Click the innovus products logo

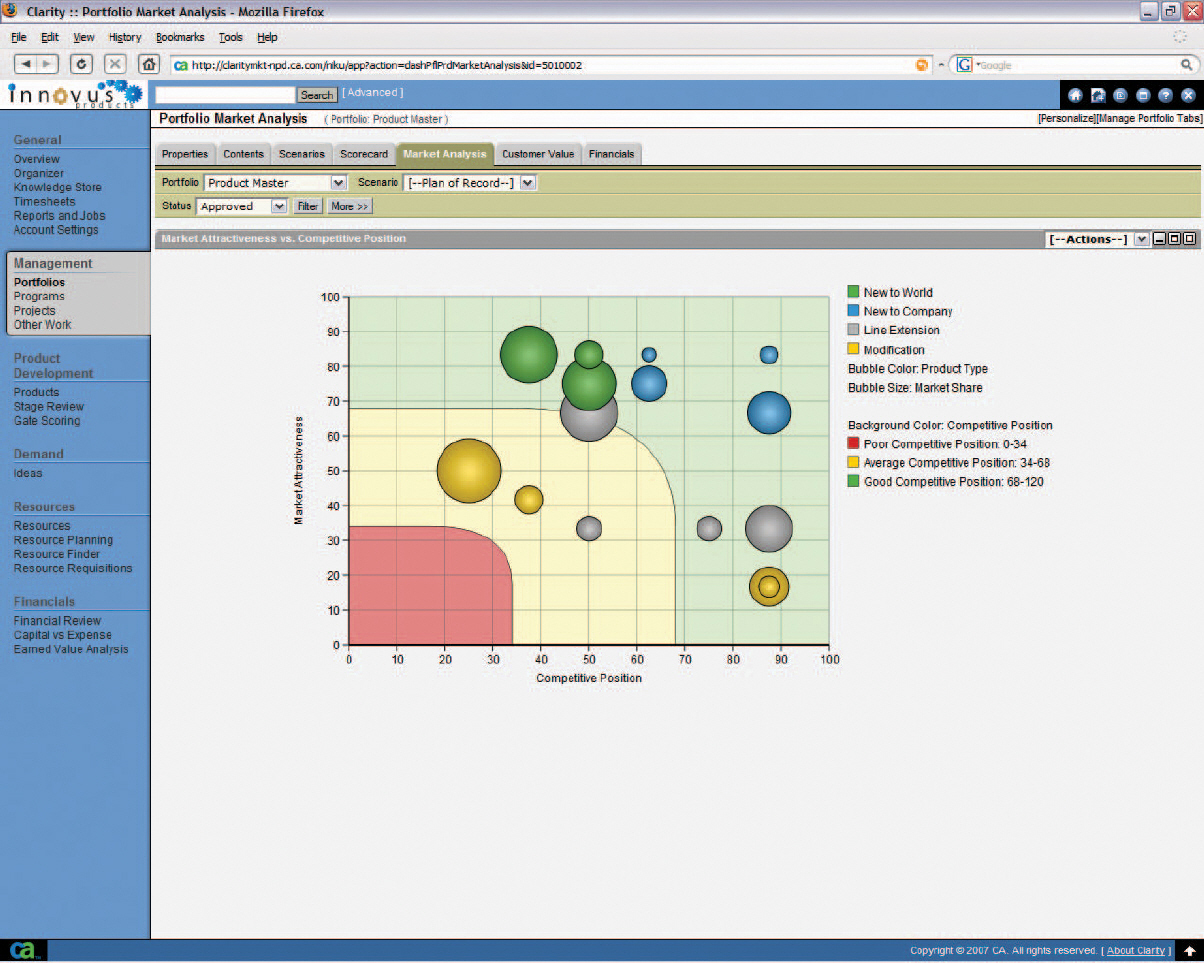coord(75,95)
